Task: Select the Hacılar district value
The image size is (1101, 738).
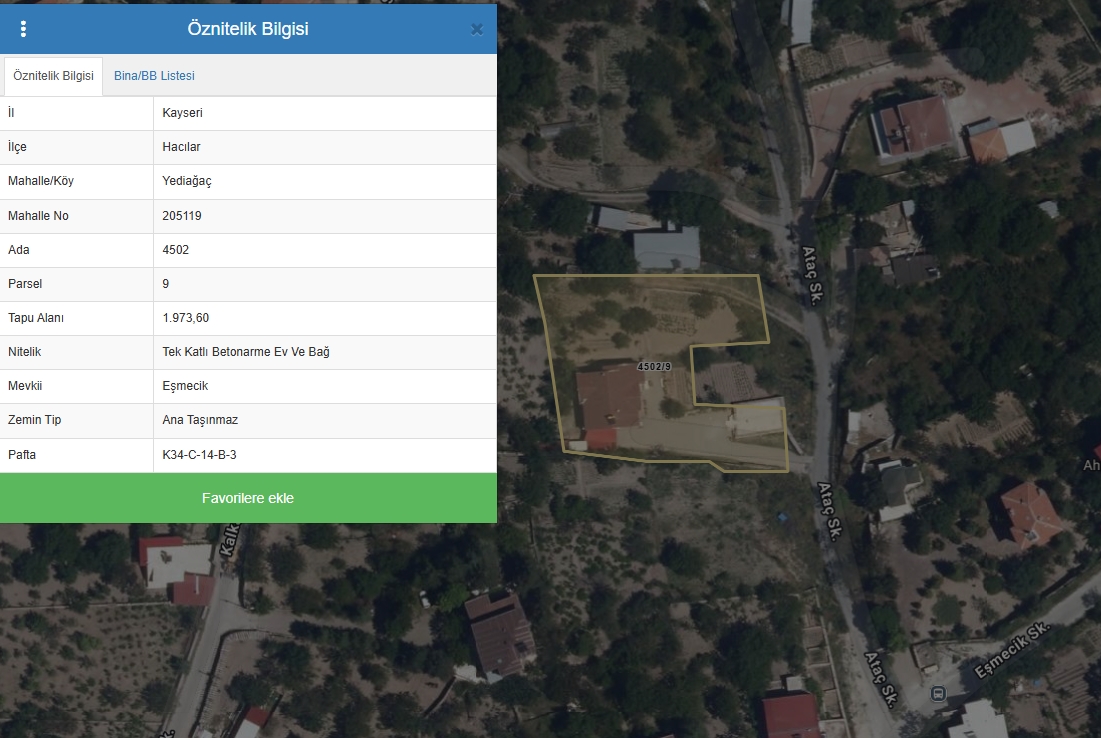Action: pos(181,147)
